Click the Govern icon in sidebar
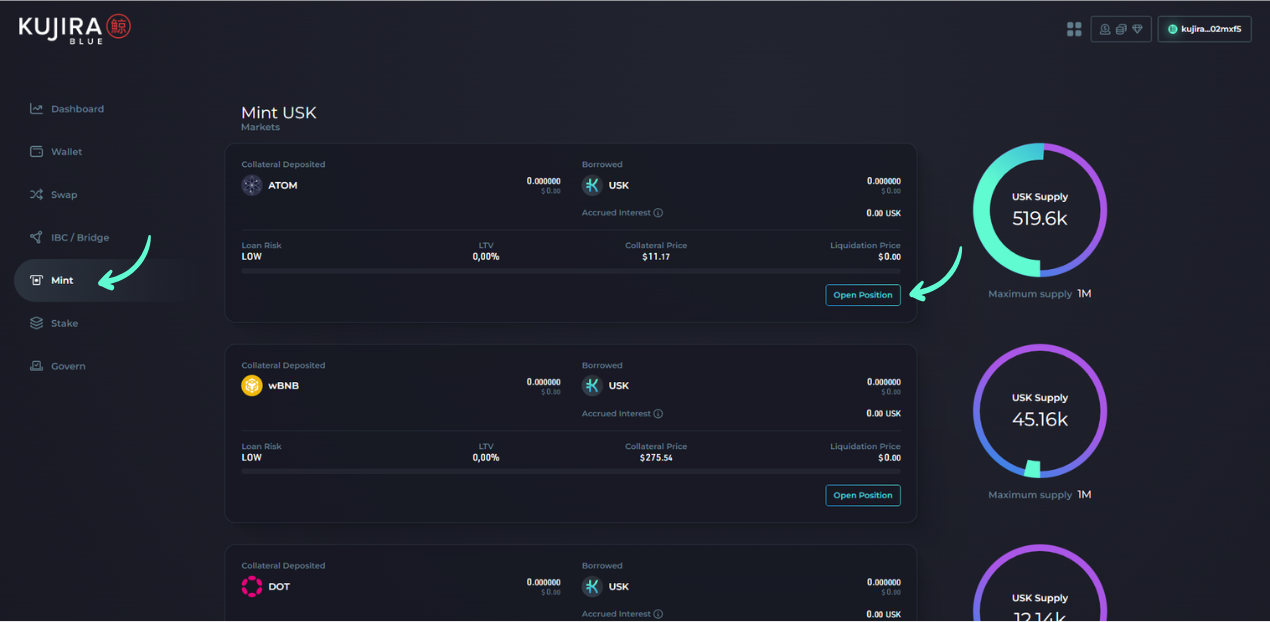The width and height of the screenshot is (1270, 622). pos(36,366)
